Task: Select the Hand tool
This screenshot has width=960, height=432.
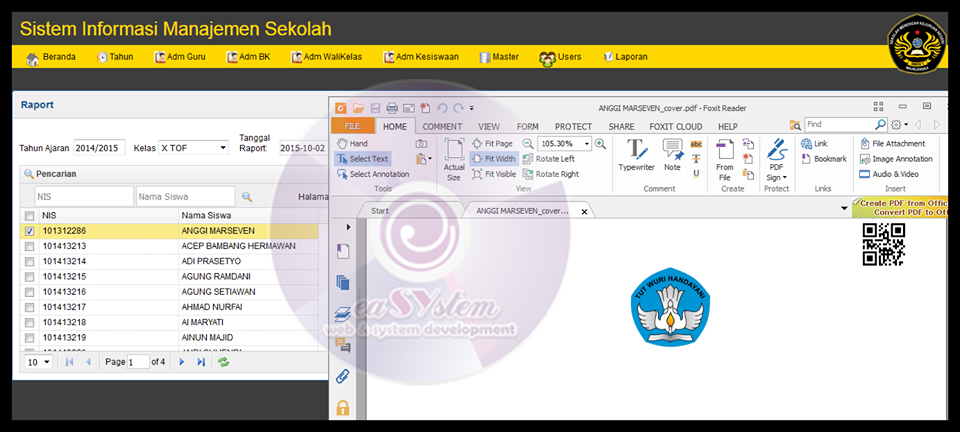Action: [x=352, y=144]
